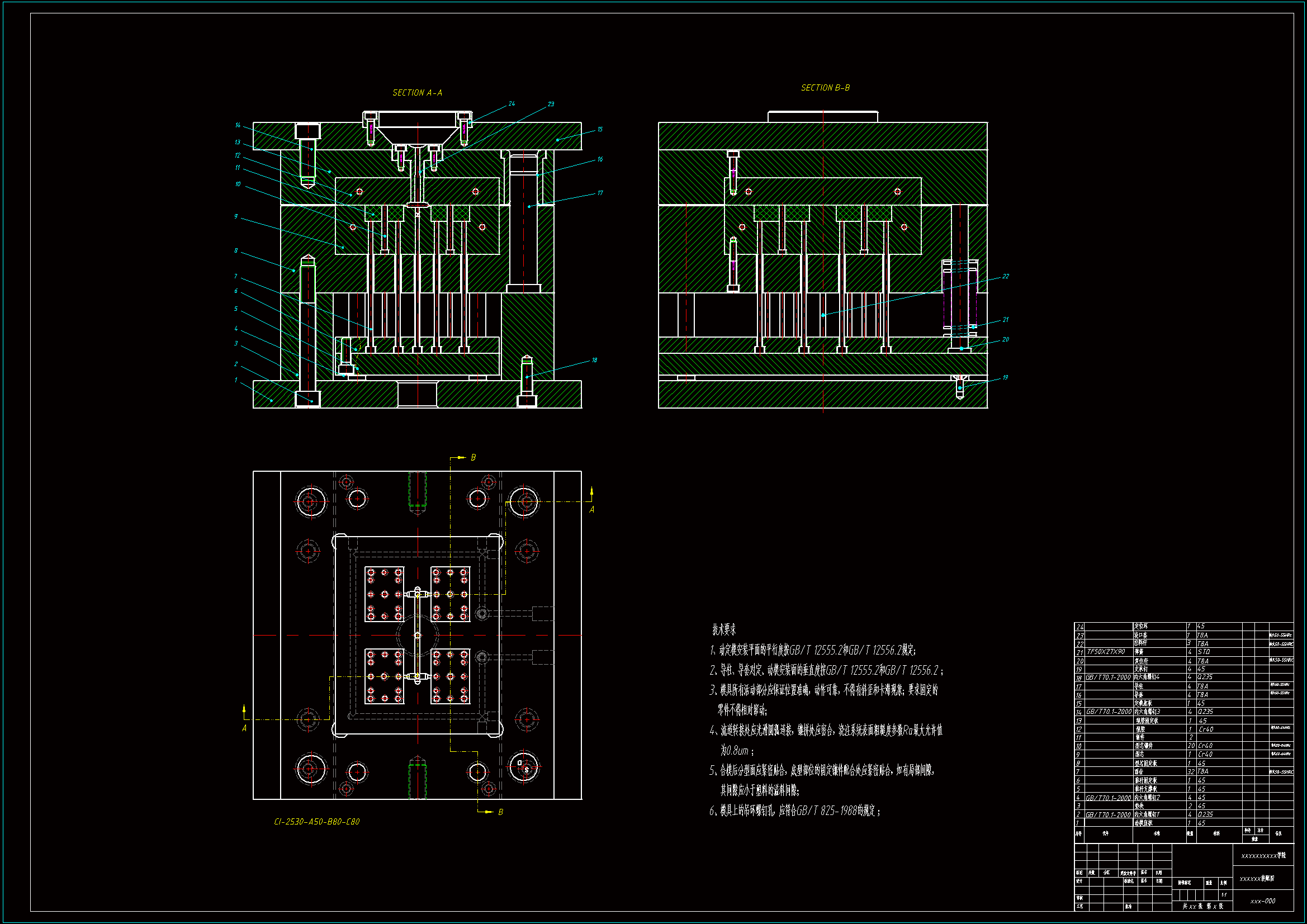The image size is (1307, 924).
Task: Click the upper B section arrow label
Action: pos(473,457)
